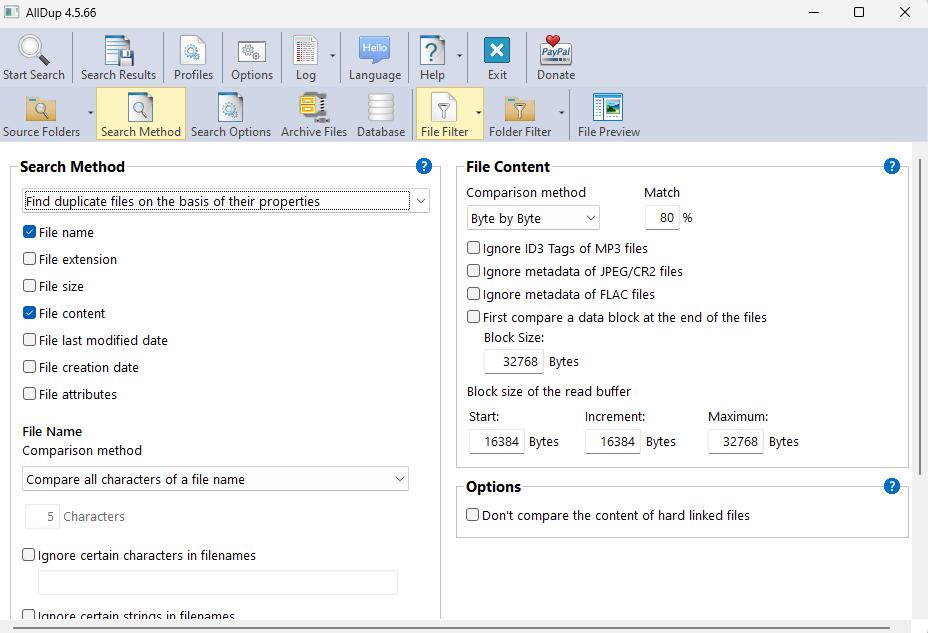Click the horizontal scrollbar at the bottom
This screenshot has height=633, width=928.
click(451, 628)
